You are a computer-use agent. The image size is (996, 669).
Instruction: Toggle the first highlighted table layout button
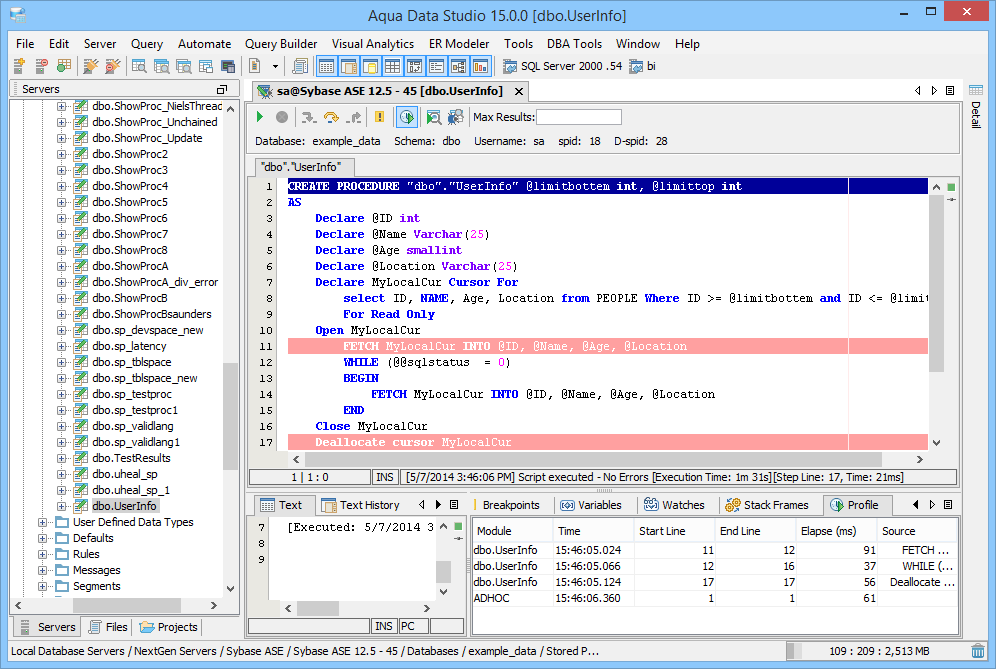click(326, 66)
